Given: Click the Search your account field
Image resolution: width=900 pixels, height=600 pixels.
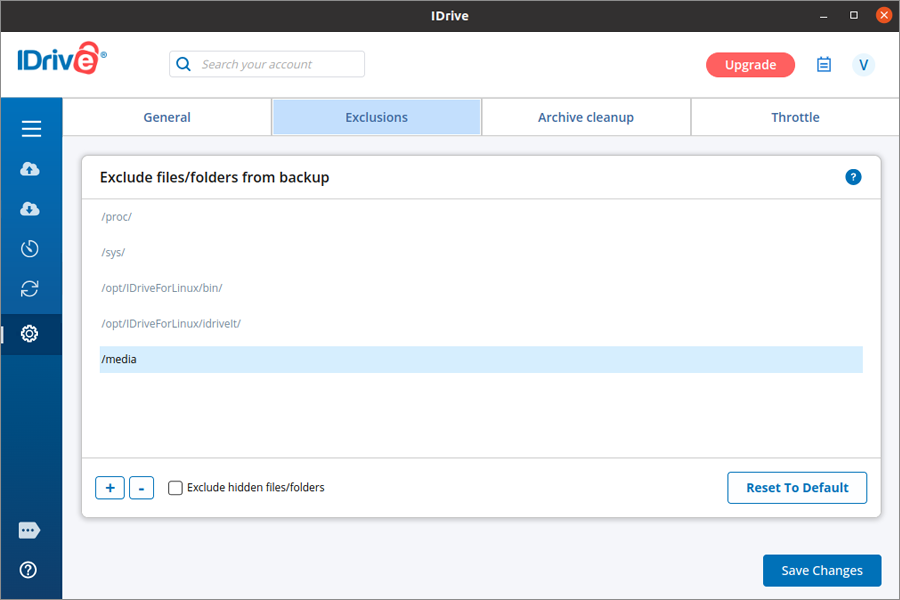Looking at the screenshot, I should (277, 64).
